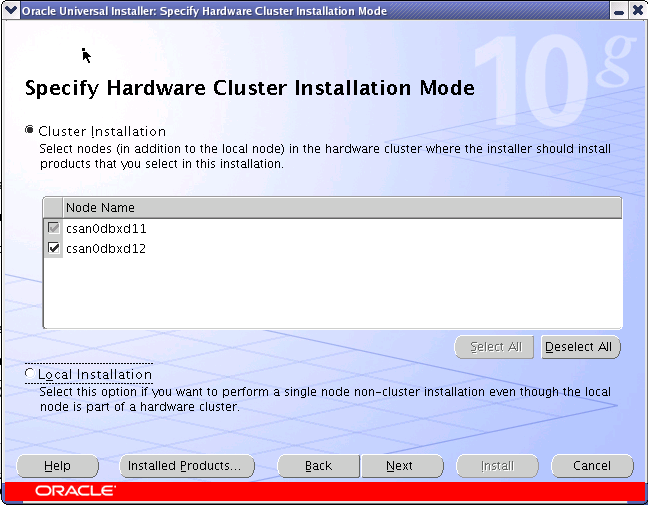648x505 pixels.
Task: Click the Cluster Installation label
Action: (102, 131)
